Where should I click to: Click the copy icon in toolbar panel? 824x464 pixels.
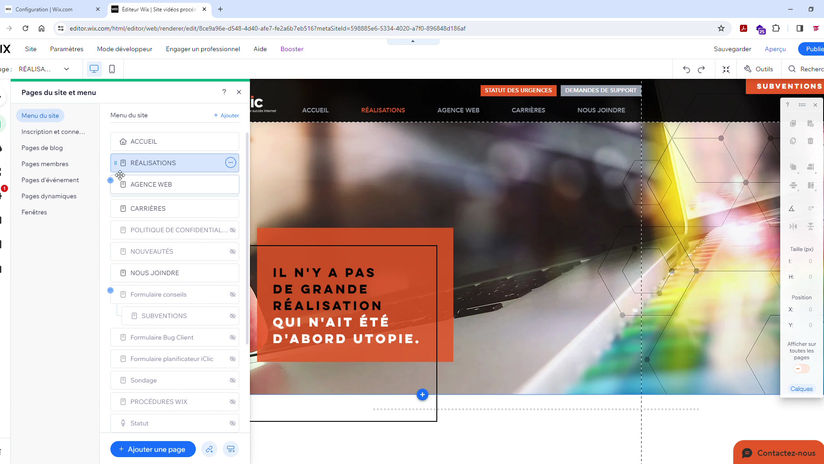(x=792, y=123)
